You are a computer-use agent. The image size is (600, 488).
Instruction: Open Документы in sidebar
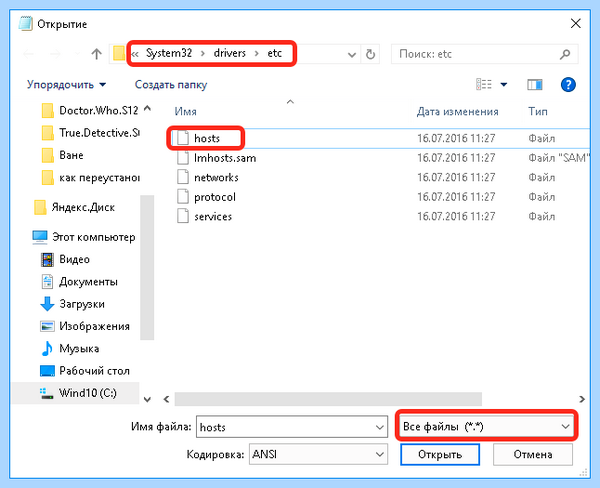click(x=79, y=282)
